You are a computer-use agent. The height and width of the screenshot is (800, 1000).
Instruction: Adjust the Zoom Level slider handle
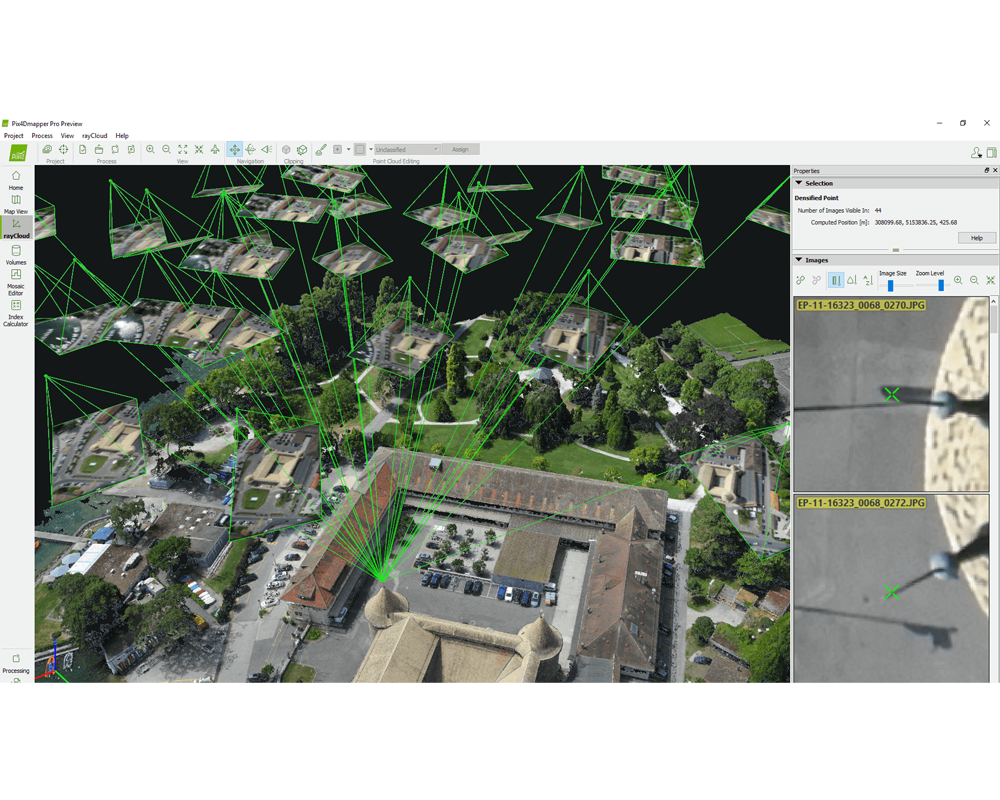(941, 285)
